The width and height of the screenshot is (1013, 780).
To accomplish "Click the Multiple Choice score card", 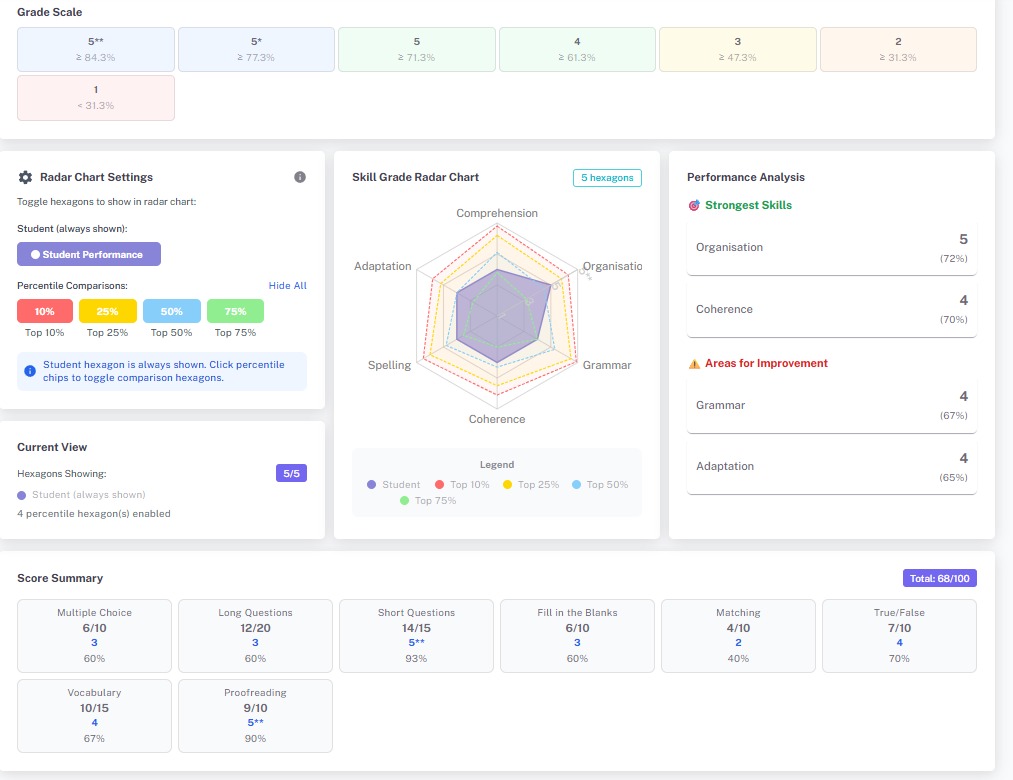I will 94,635.
